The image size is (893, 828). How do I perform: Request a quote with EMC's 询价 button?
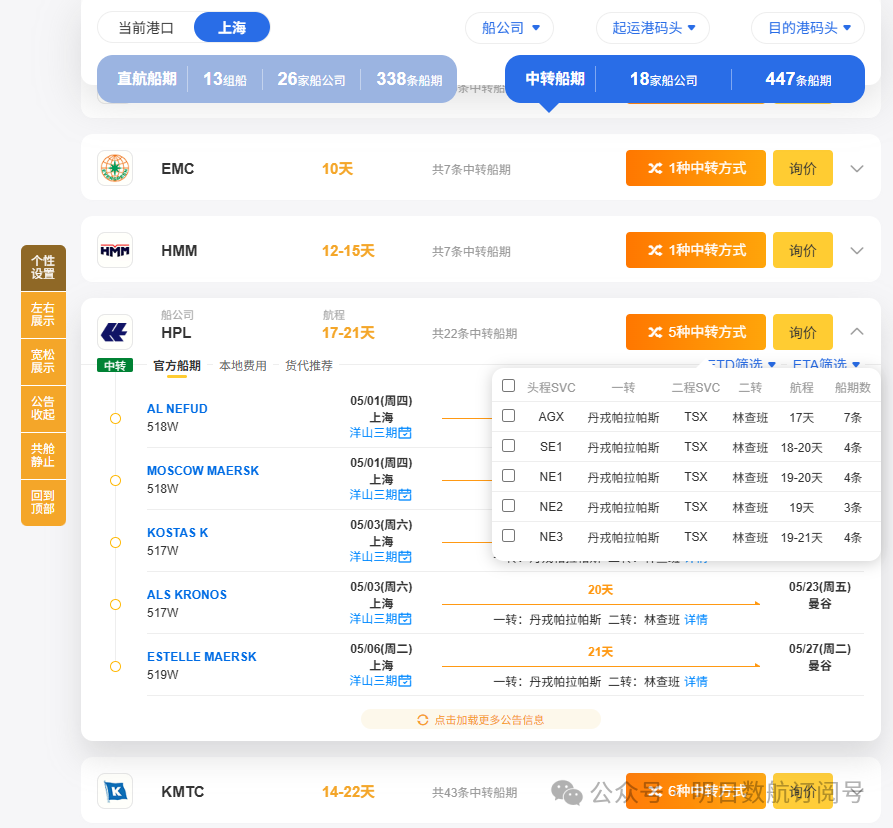click(x=803, y=168)
